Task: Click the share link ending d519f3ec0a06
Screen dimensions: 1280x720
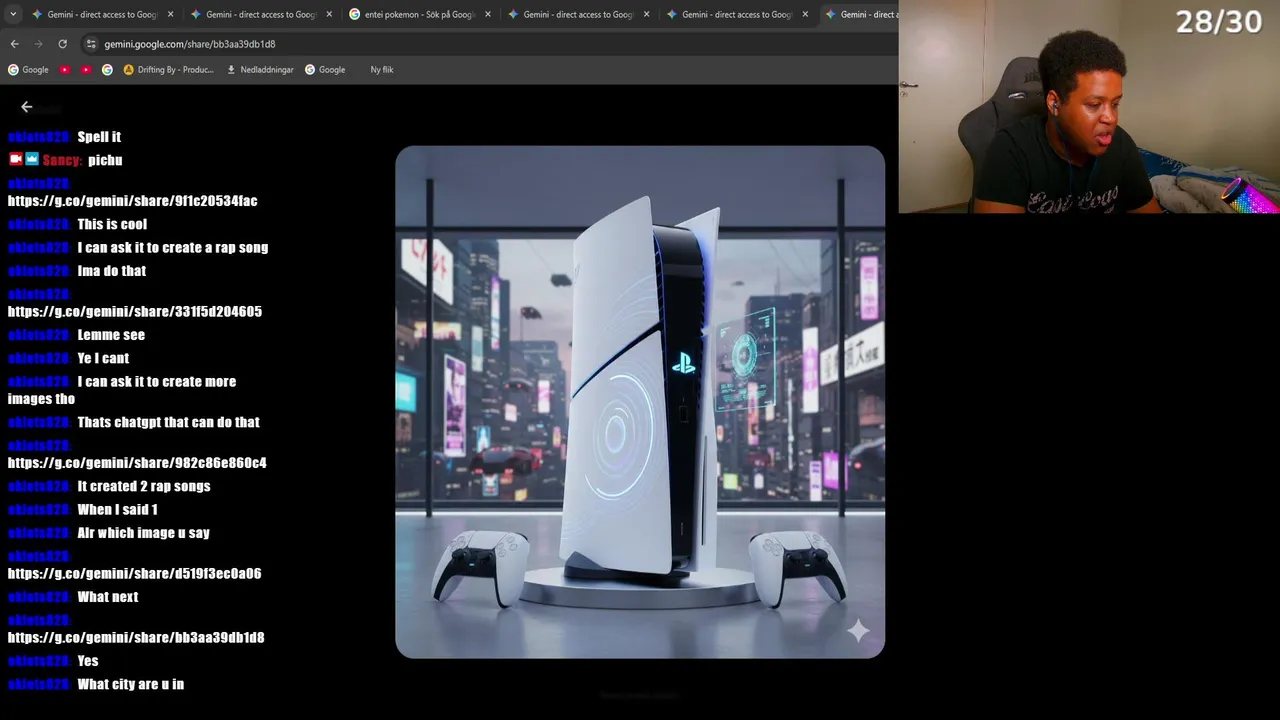Action: pos(134,574)
